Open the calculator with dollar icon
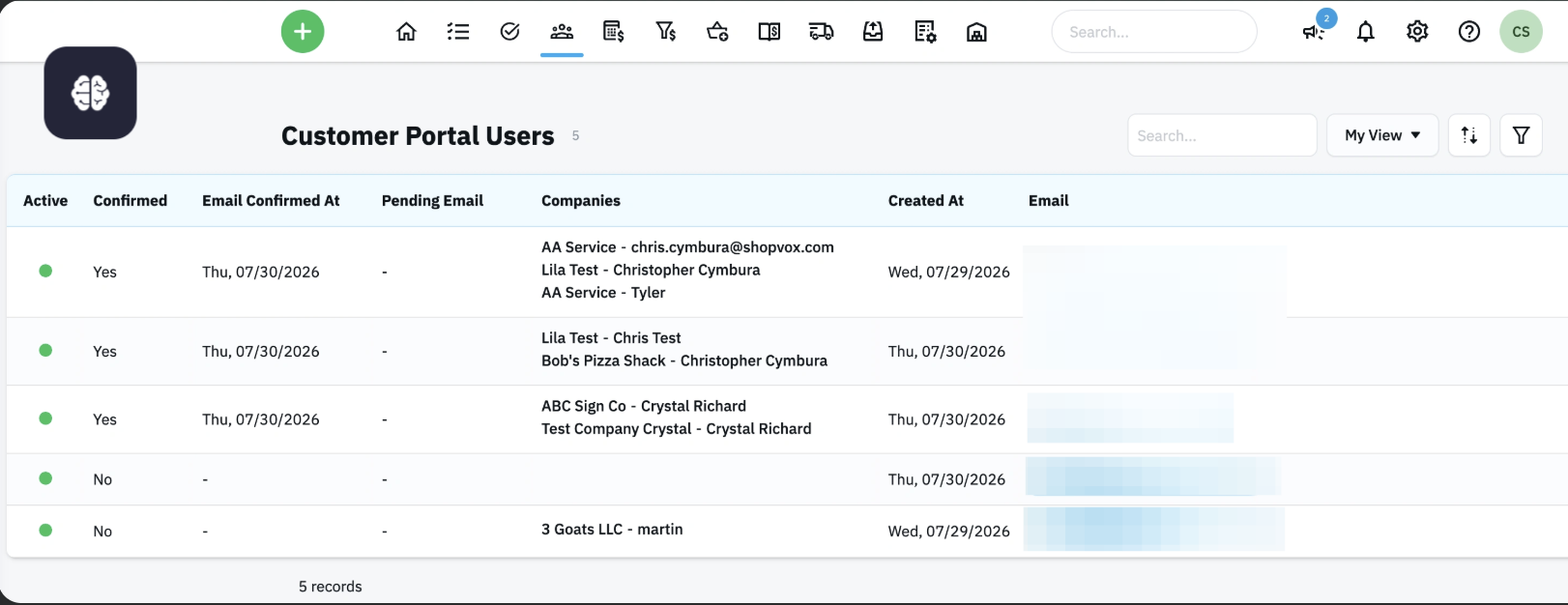The width and height of the screenshot is (1568, 605). 614,32
